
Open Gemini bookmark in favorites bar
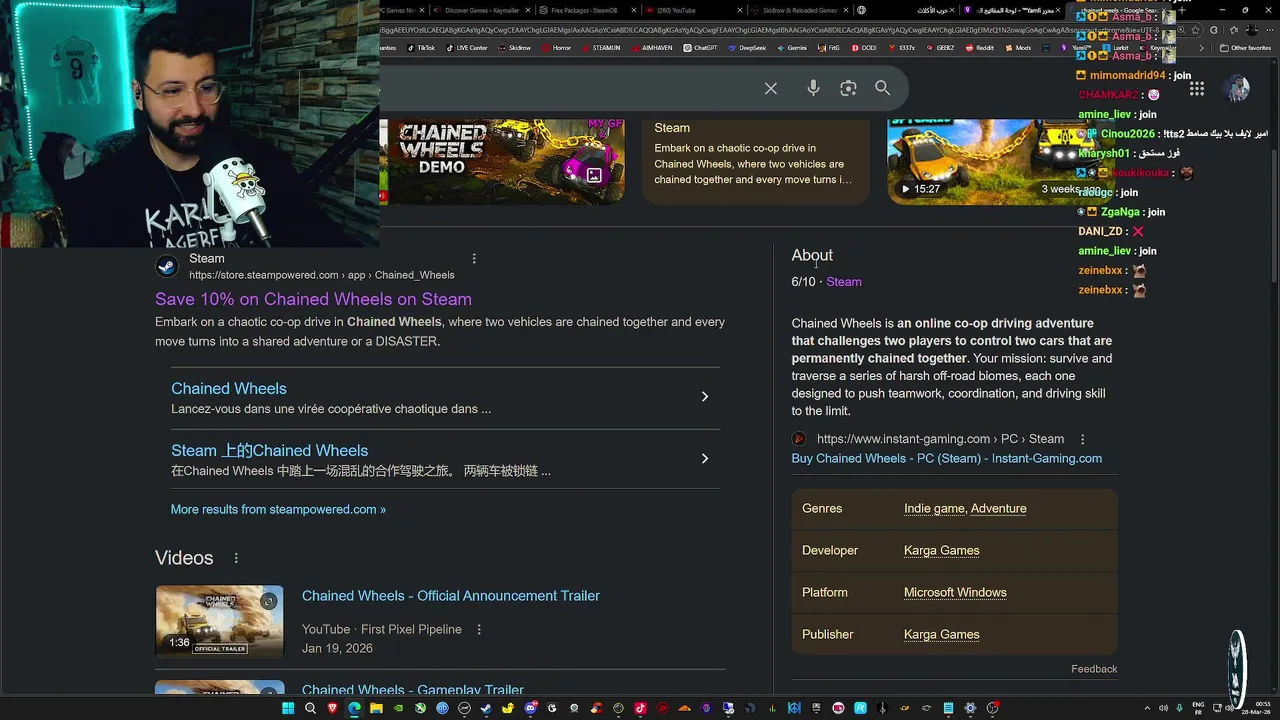click(x=792, y=48)
